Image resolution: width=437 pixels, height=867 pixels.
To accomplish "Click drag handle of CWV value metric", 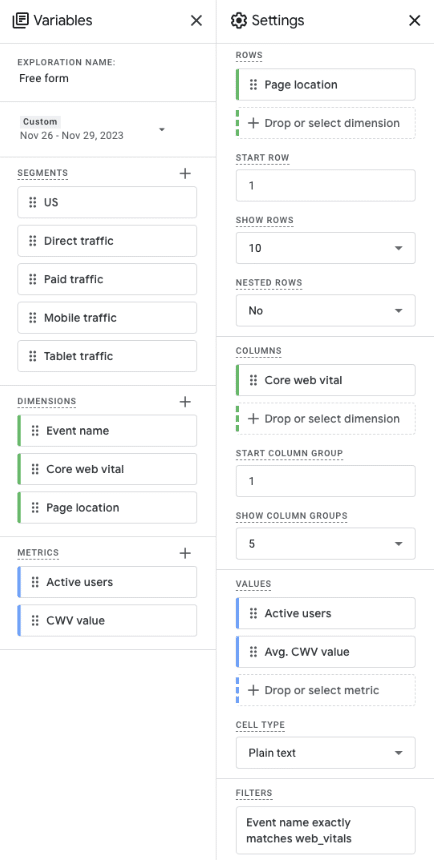I will (x=35, y=620).
